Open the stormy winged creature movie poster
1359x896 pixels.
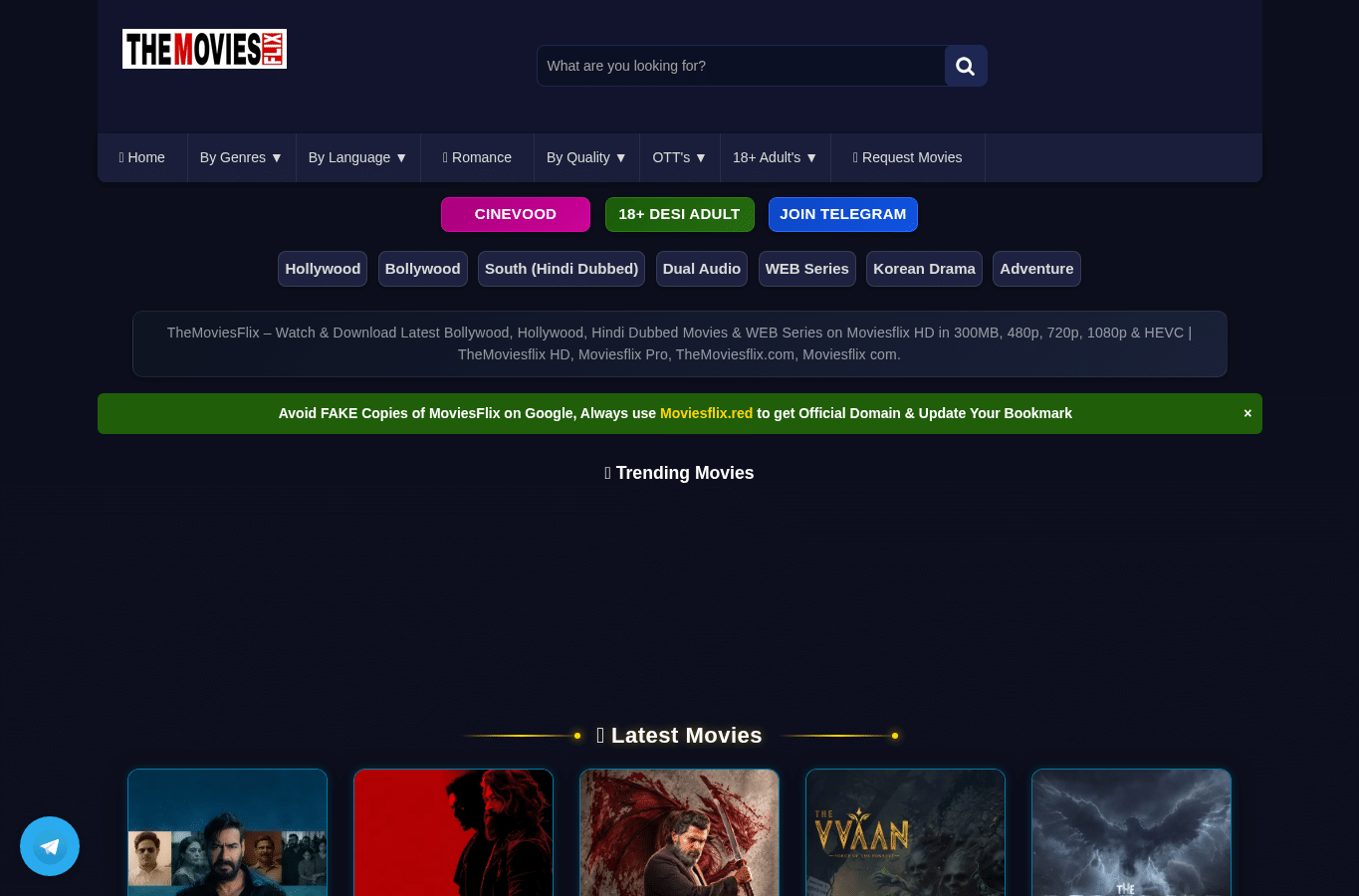pos(1131,832)
